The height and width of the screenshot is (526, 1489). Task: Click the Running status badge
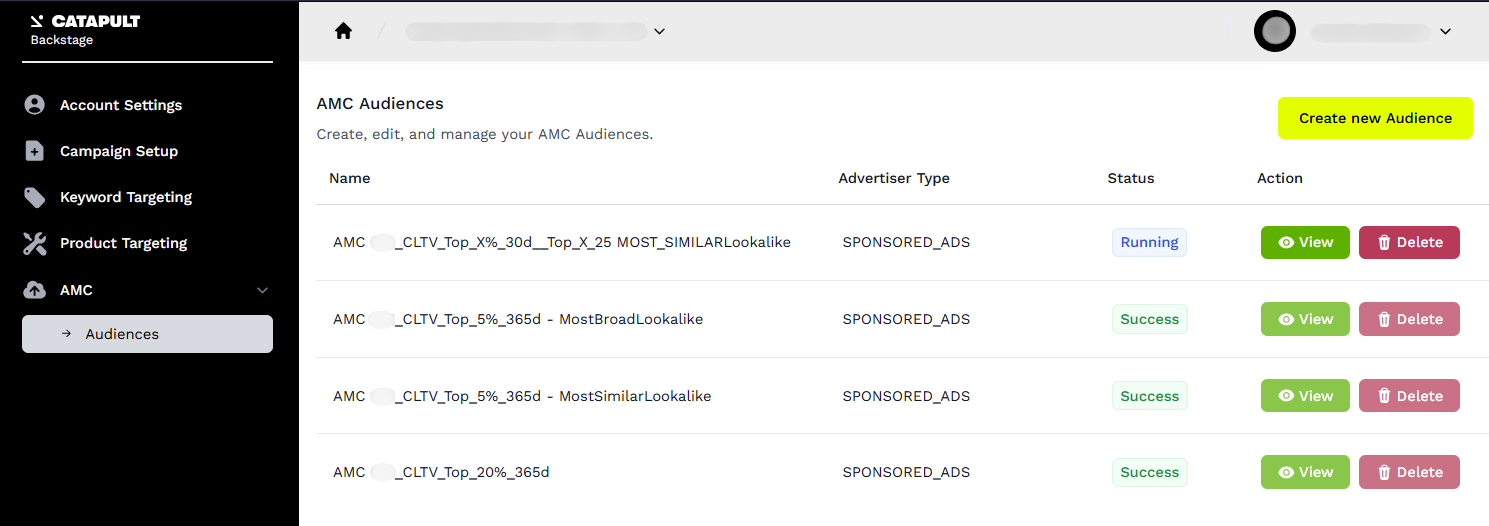[1149, 242]
